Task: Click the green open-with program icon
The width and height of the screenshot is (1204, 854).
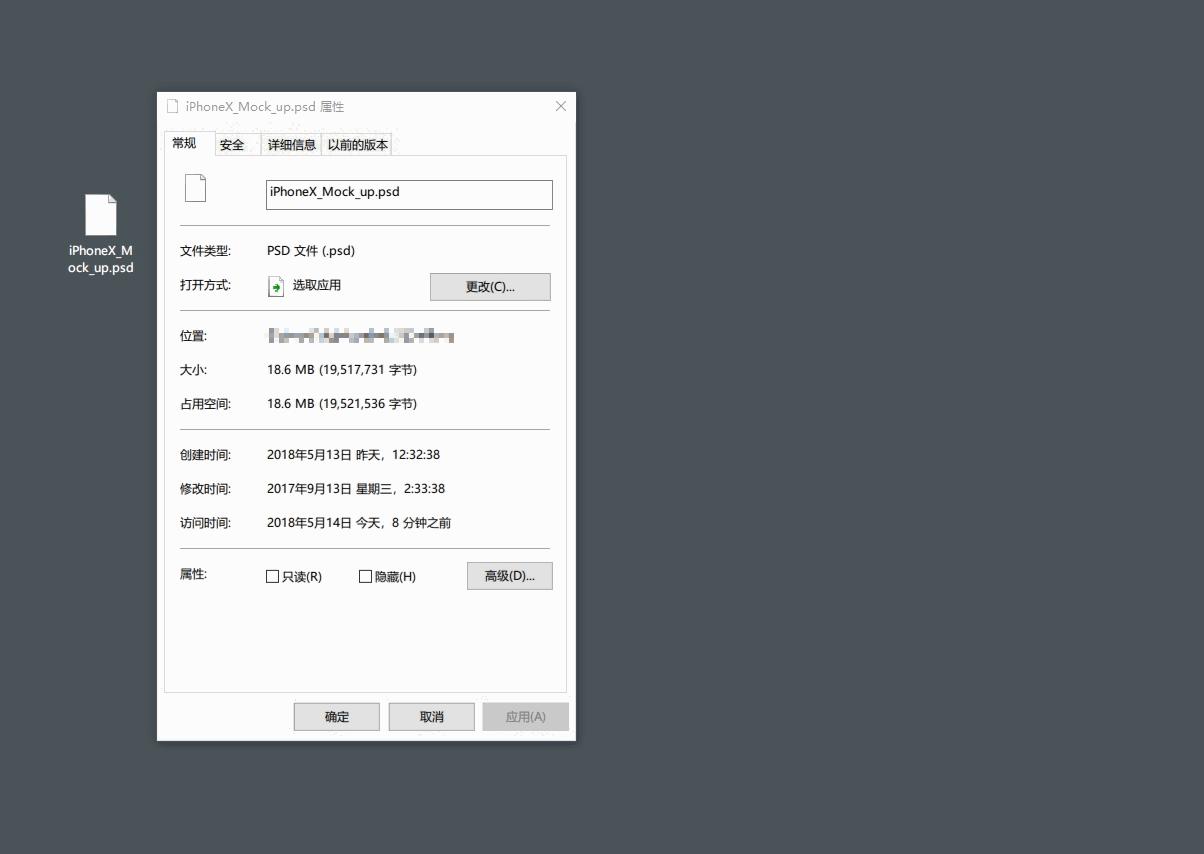Action: point(276,286)
